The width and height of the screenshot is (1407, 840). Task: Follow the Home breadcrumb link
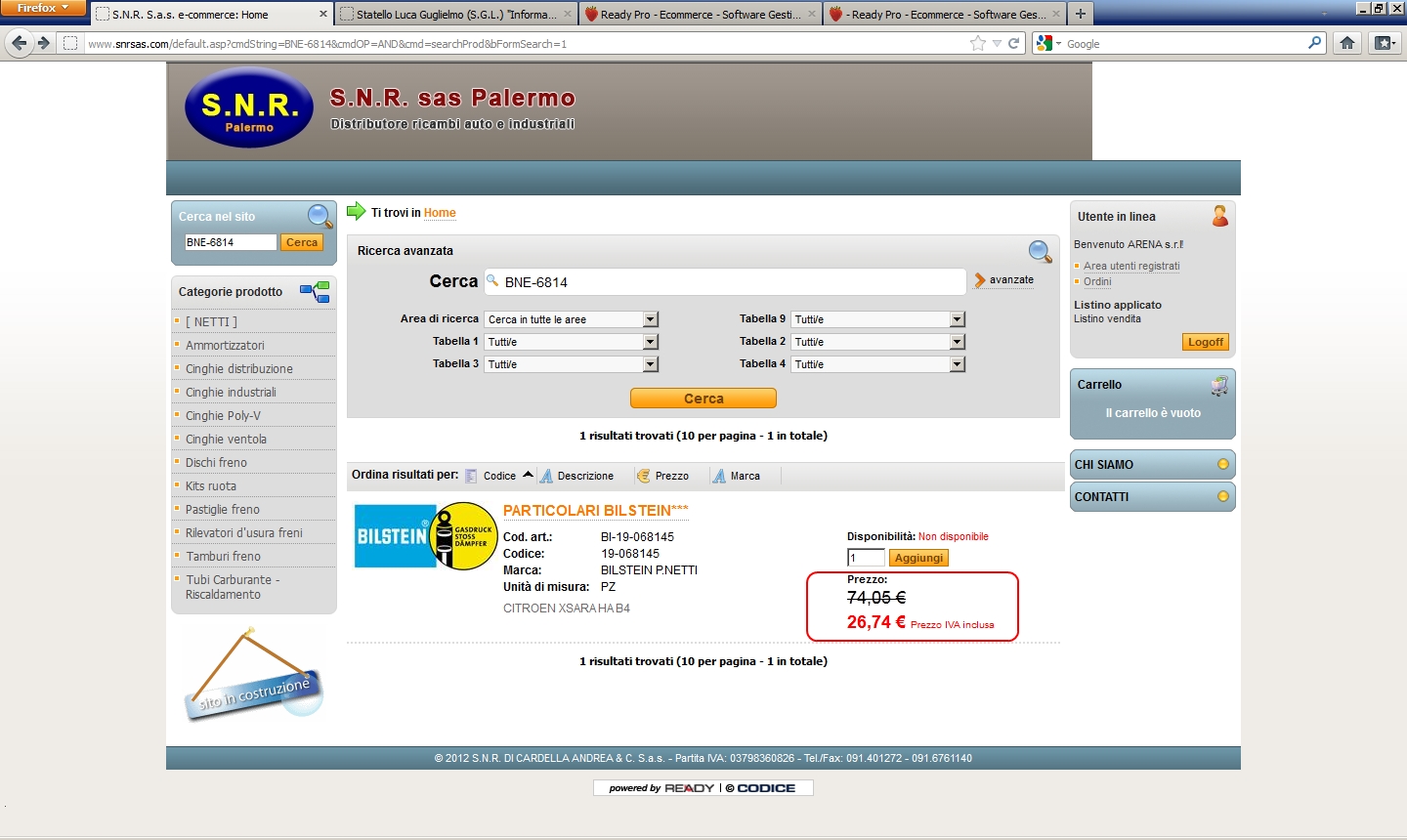tap(440, 213)
